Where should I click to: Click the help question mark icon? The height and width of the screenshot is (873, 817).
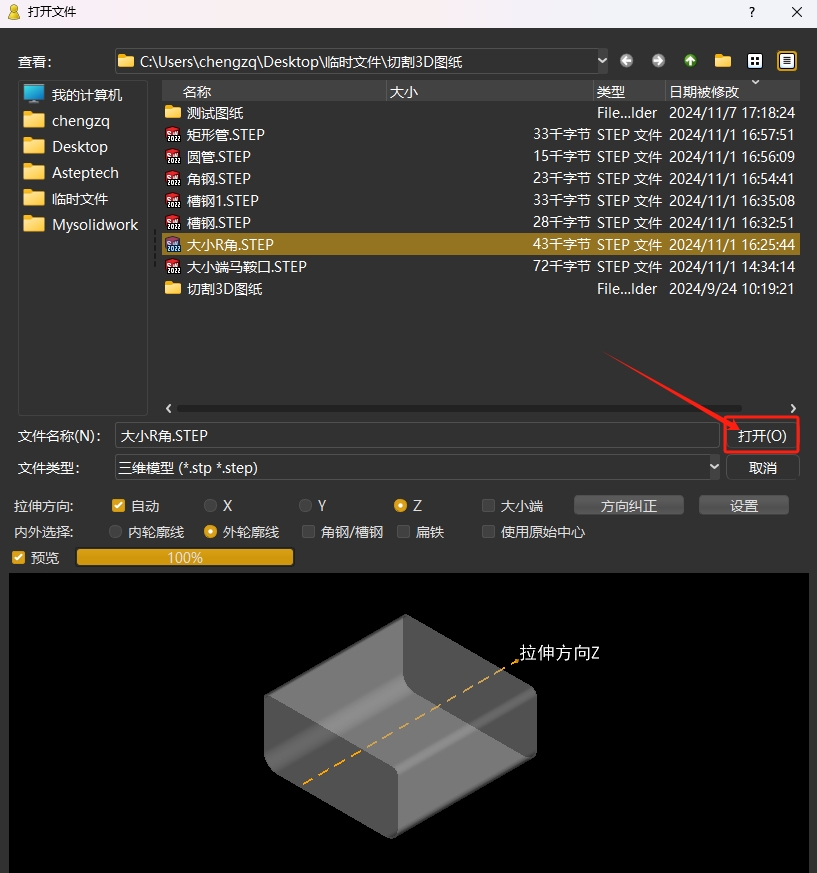click(752, 12)
